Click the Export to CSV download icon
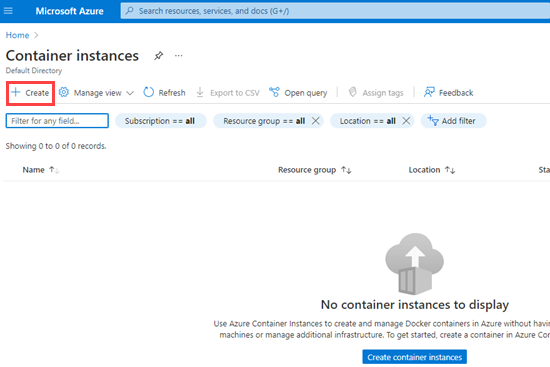 click(200, 93)
